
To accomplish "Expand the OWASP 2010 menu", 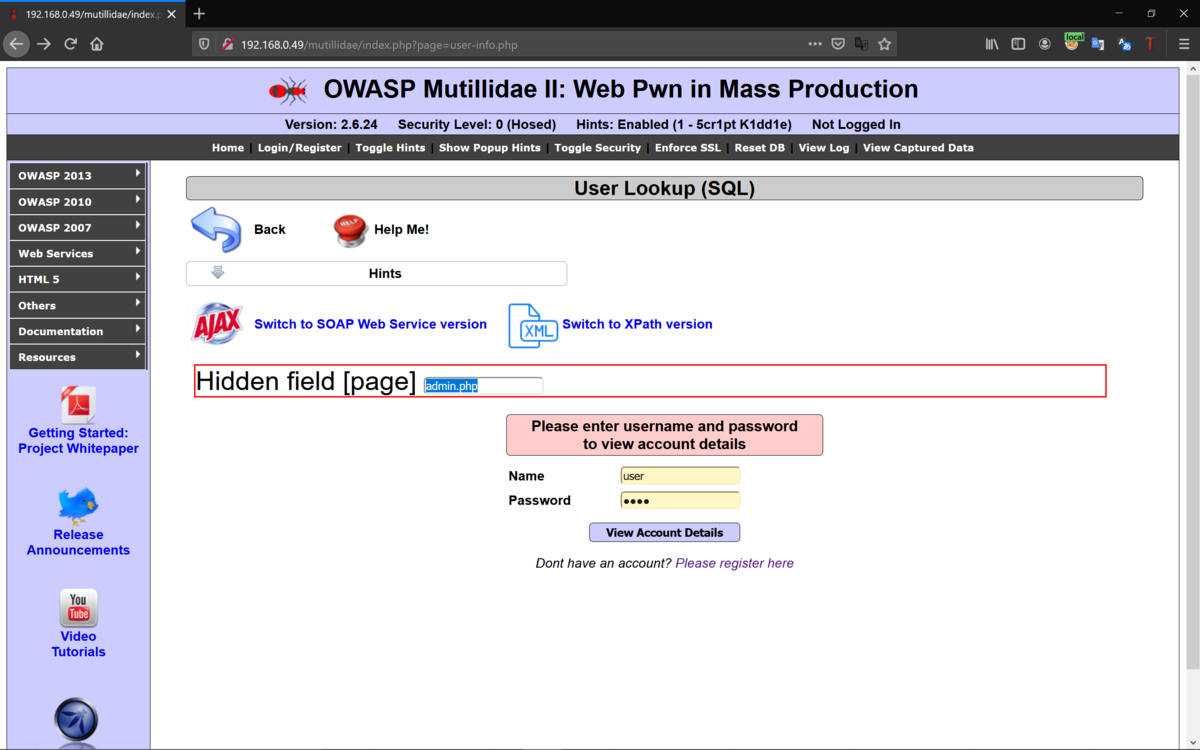I will click(x=78, y=201).
